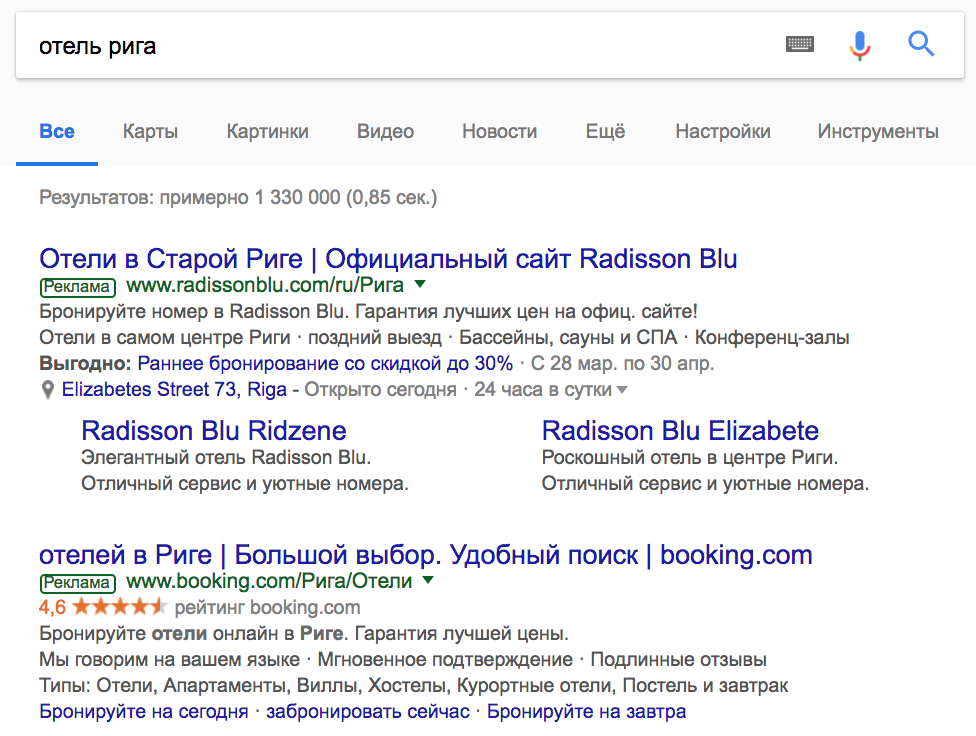Open the 'Radisson Blu Elizabete' sitelink
976x736 pixels.
[680, 431]
